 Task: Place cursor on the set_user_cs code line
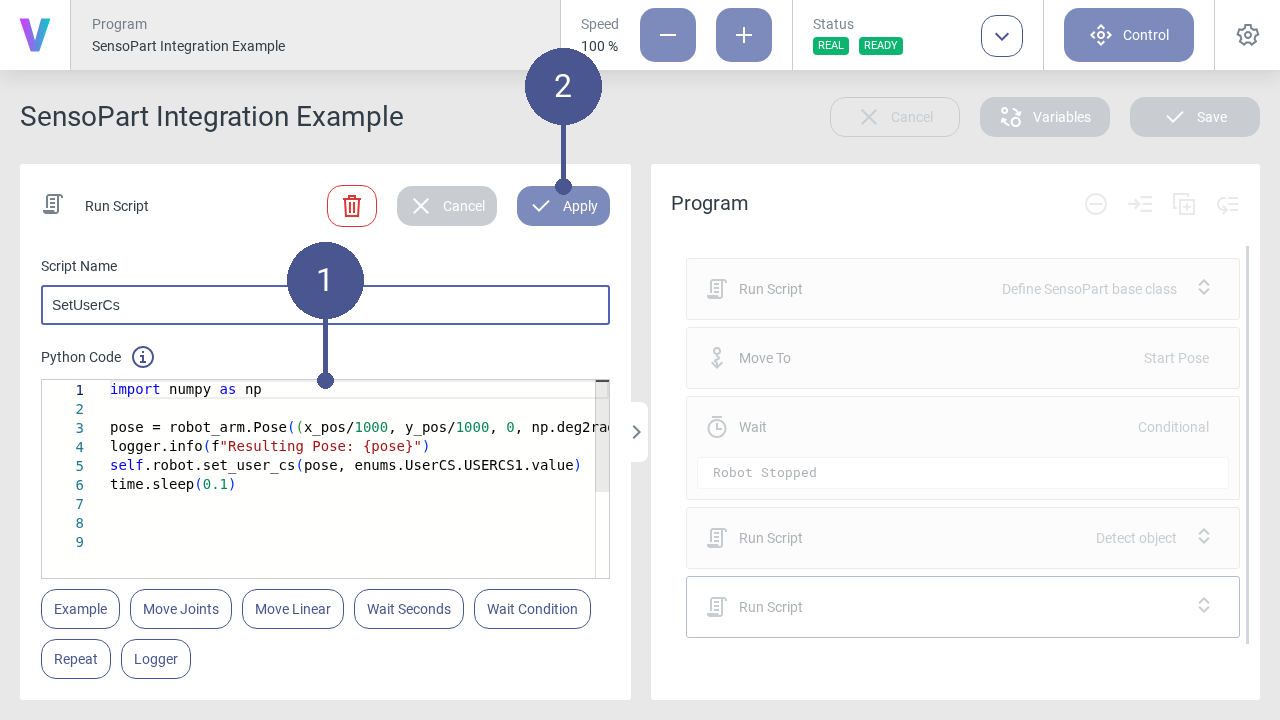[x=345, y=465]
